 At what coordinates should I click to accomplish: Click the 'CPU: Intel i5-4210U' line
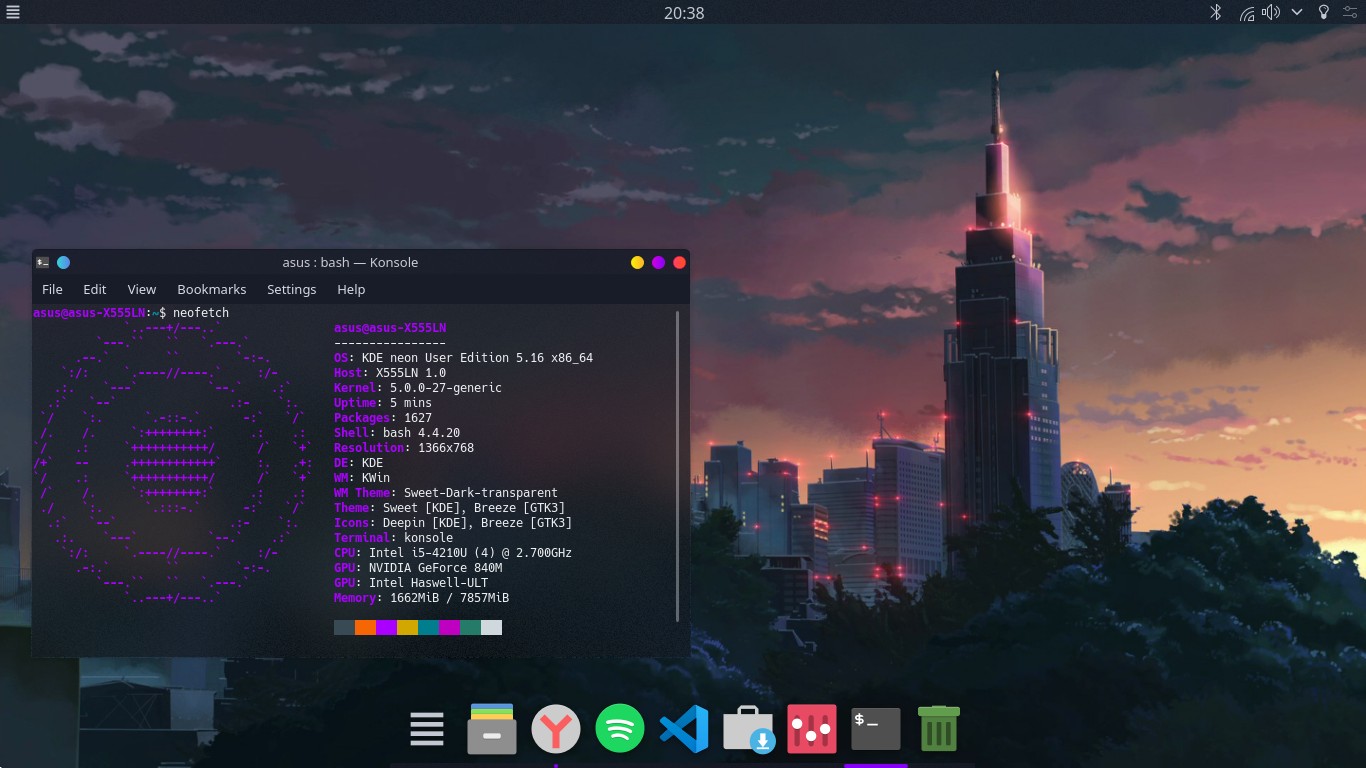coord(453,553)
